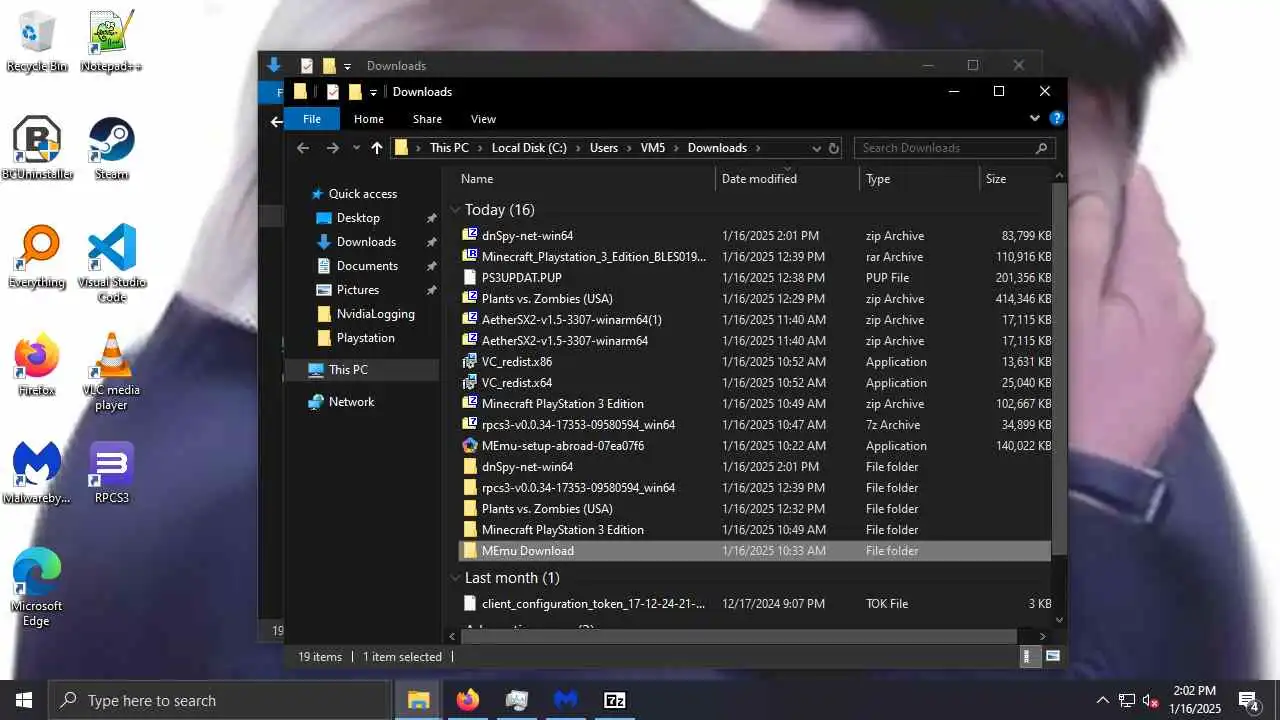The image size is (1280, 720).
Task: Select Quick access in navigation pane
Action: click(362, 194)
